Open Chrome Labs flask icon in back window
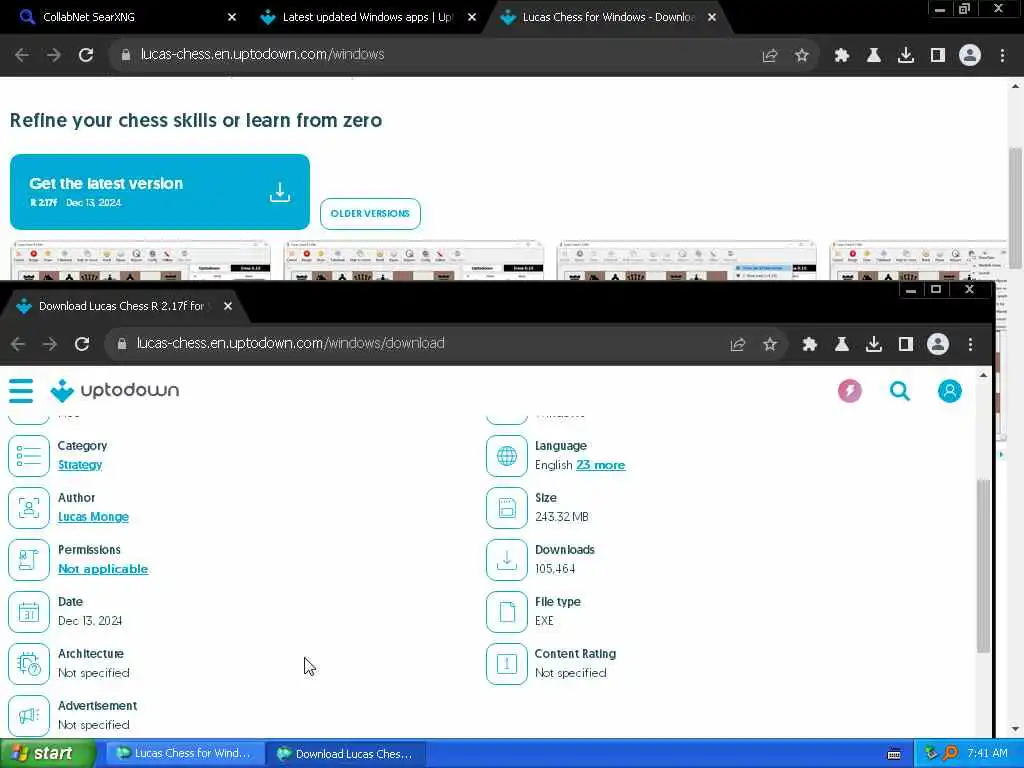Screen dimensions: 1024x768 point(874,56)
